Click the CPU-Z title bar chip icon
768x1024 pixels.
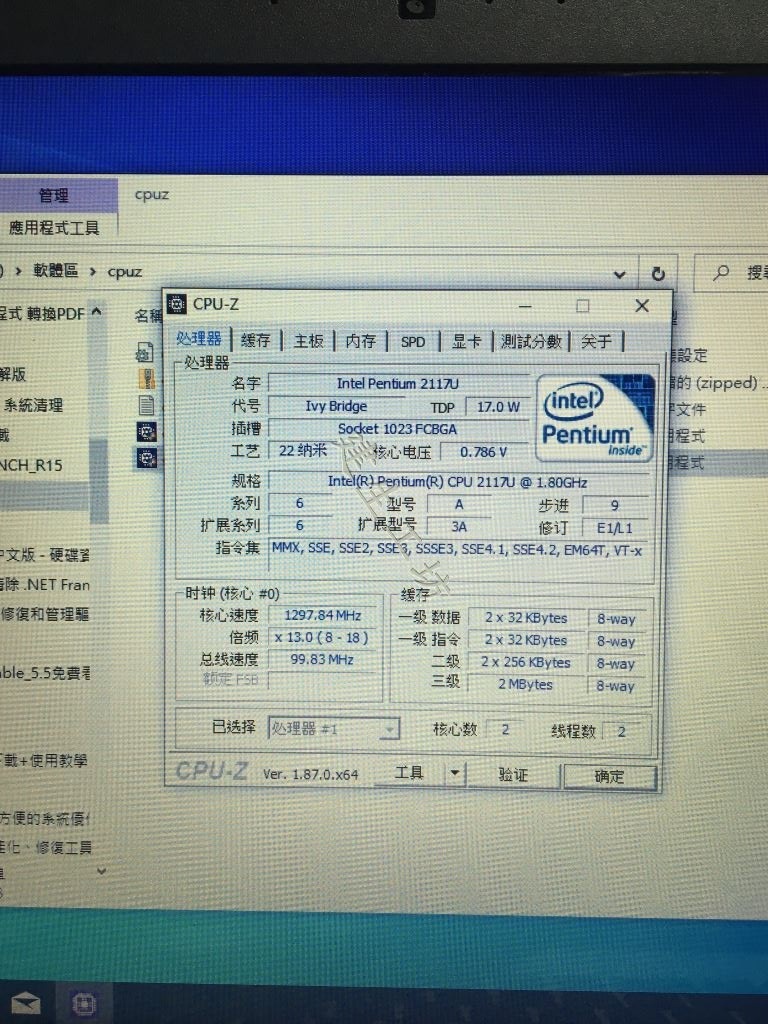[177, 304]
